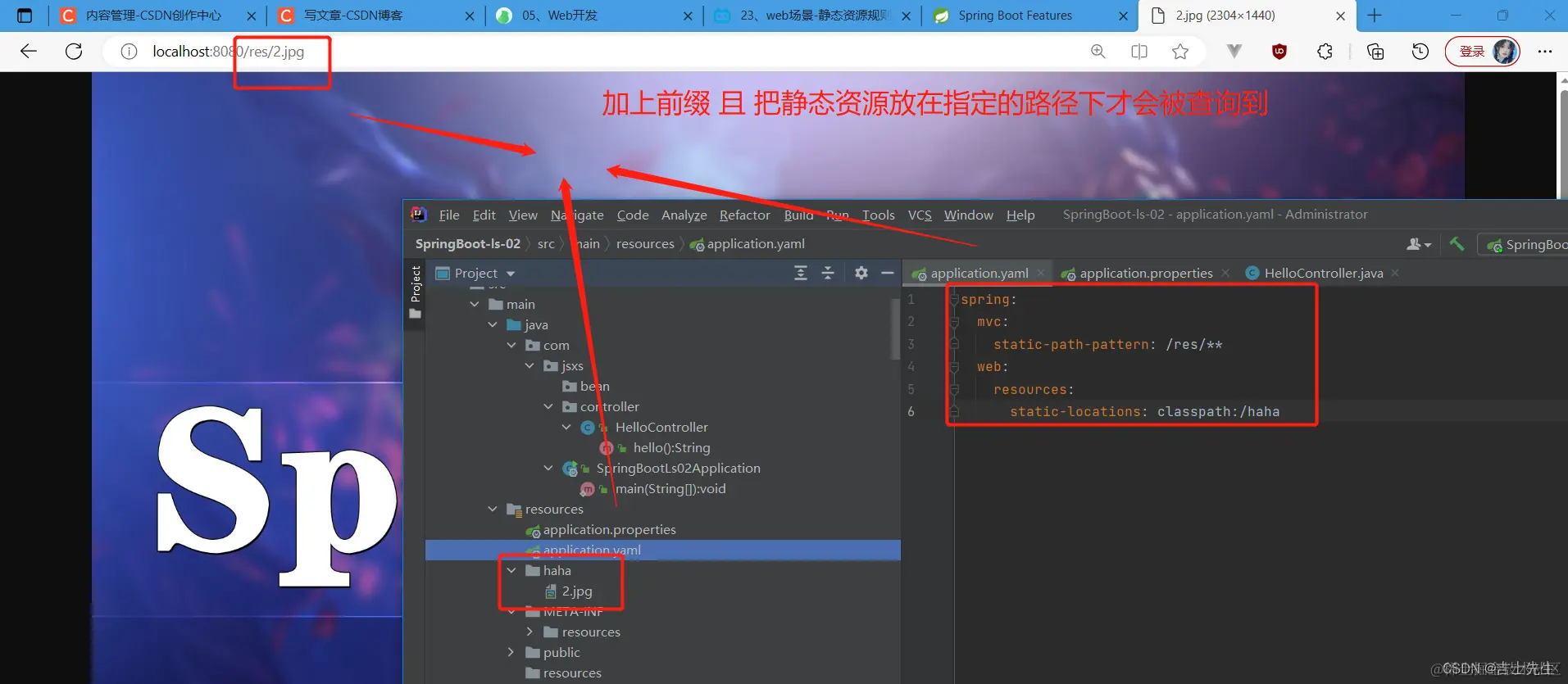
Task: Build project with the green hammer icon
Action: pos(1457,243)
